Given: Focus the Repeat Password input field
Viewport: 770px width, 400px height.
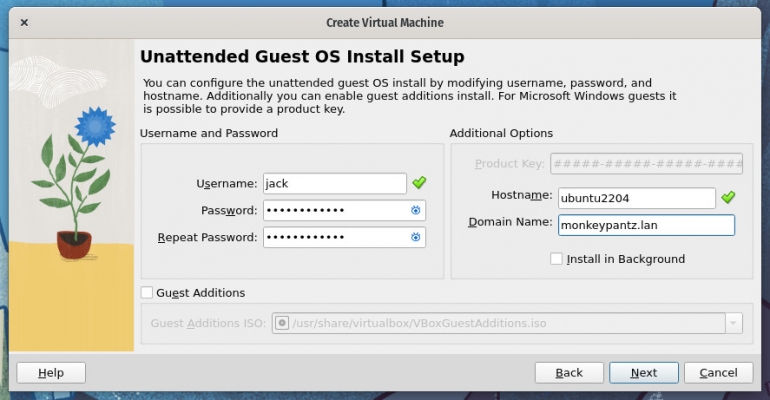Looking at the screenshot, I should [x=344, y=238].
